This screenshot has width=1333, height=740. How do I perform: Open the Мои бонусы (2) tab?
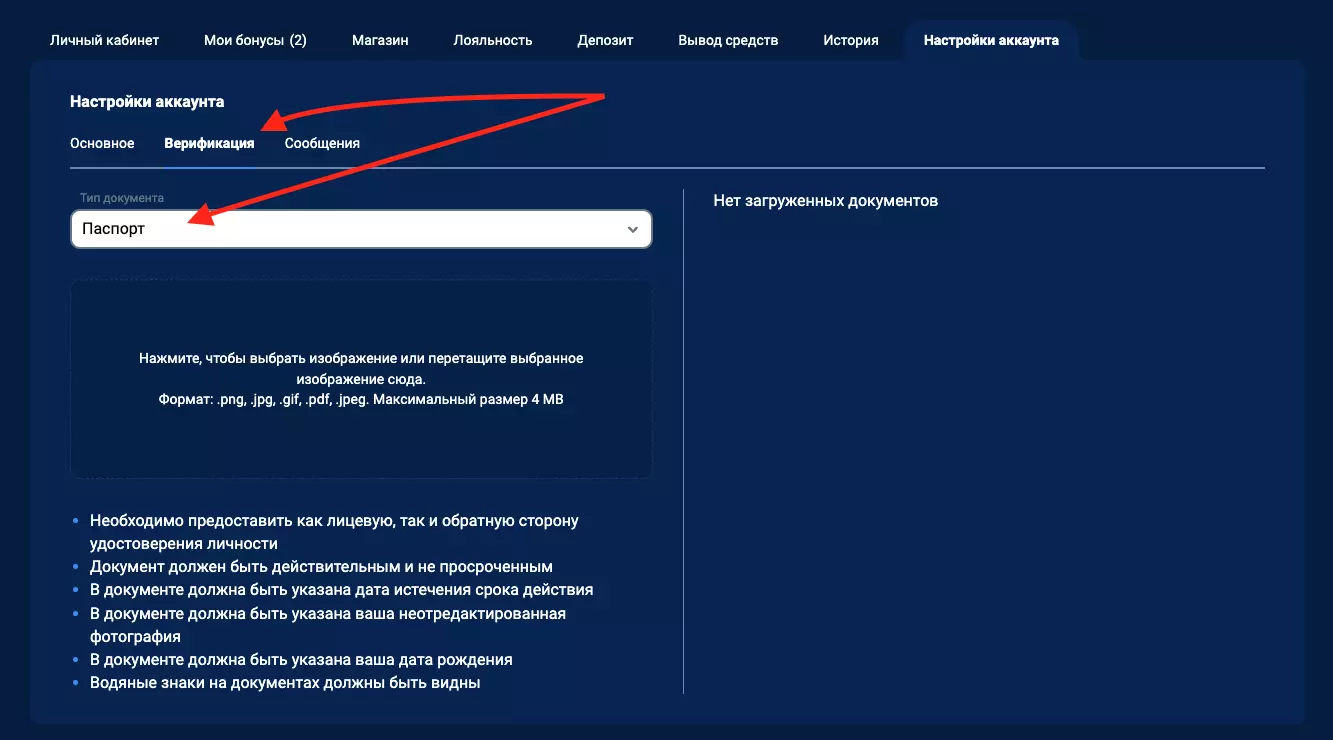tap(255, 40)
